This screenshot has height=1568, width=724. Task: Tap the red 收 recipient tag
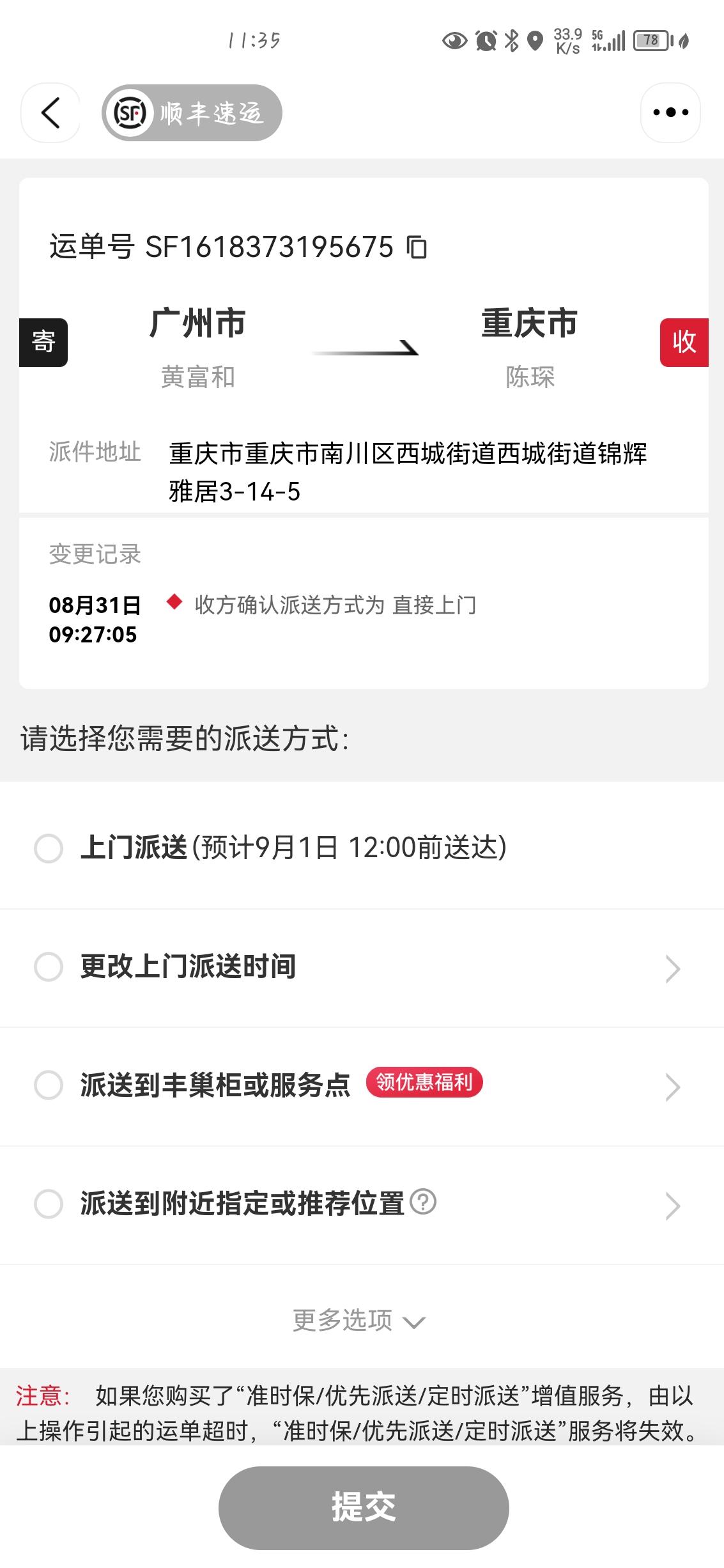point(684,342)
